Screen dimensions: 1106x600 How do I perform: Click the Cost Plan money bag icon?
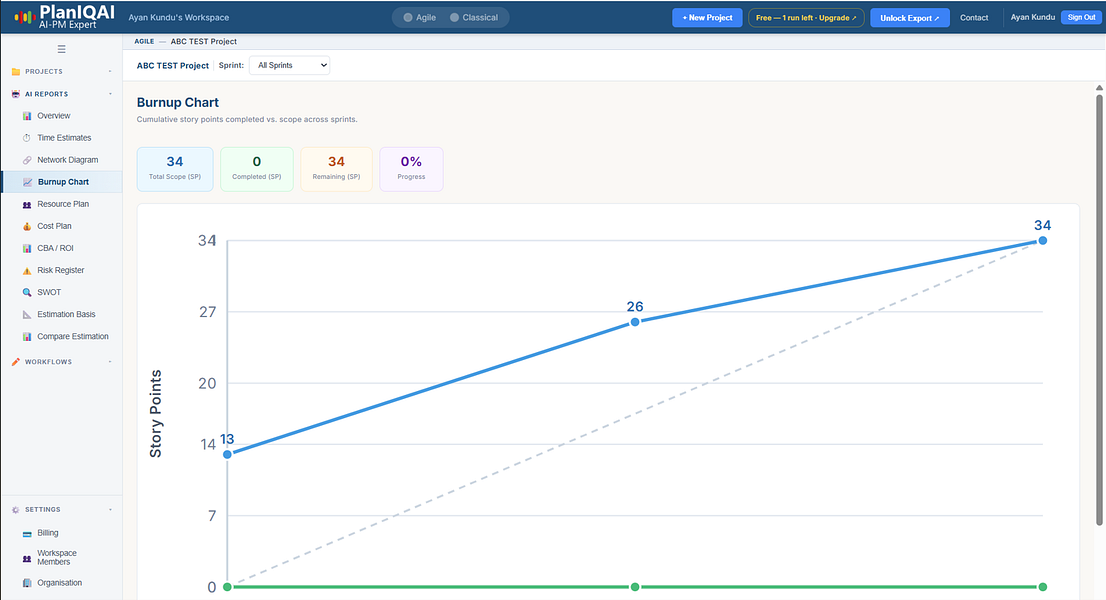coord(27,226)
